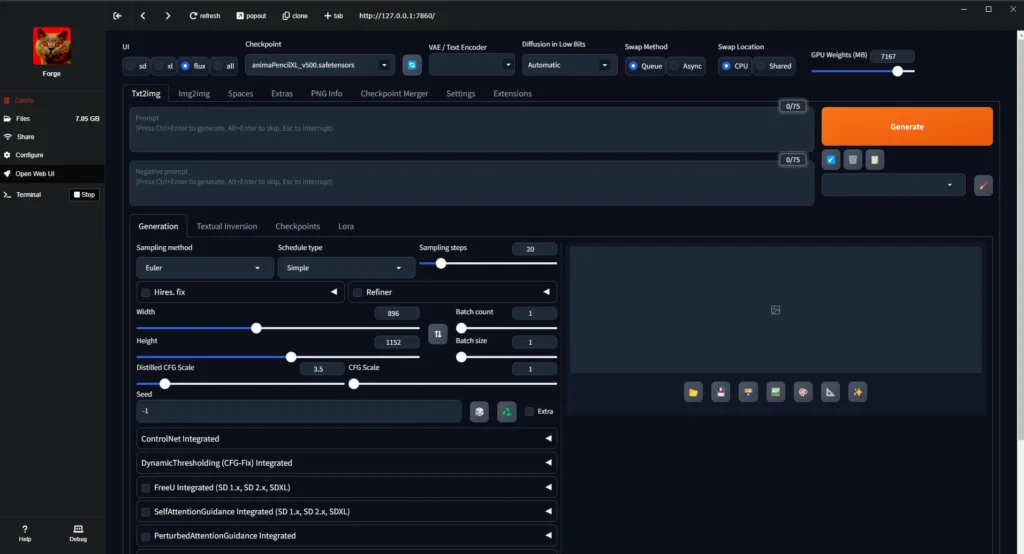
Task: Open the Checkpoint model dropdown
Action: (320, 65)
